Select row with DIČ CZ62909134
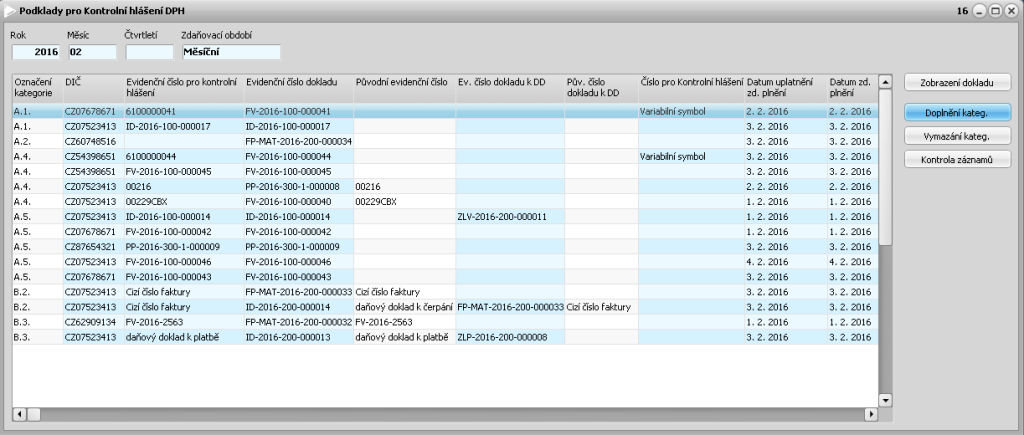1024x435 pixels. (x=92, y=322)
